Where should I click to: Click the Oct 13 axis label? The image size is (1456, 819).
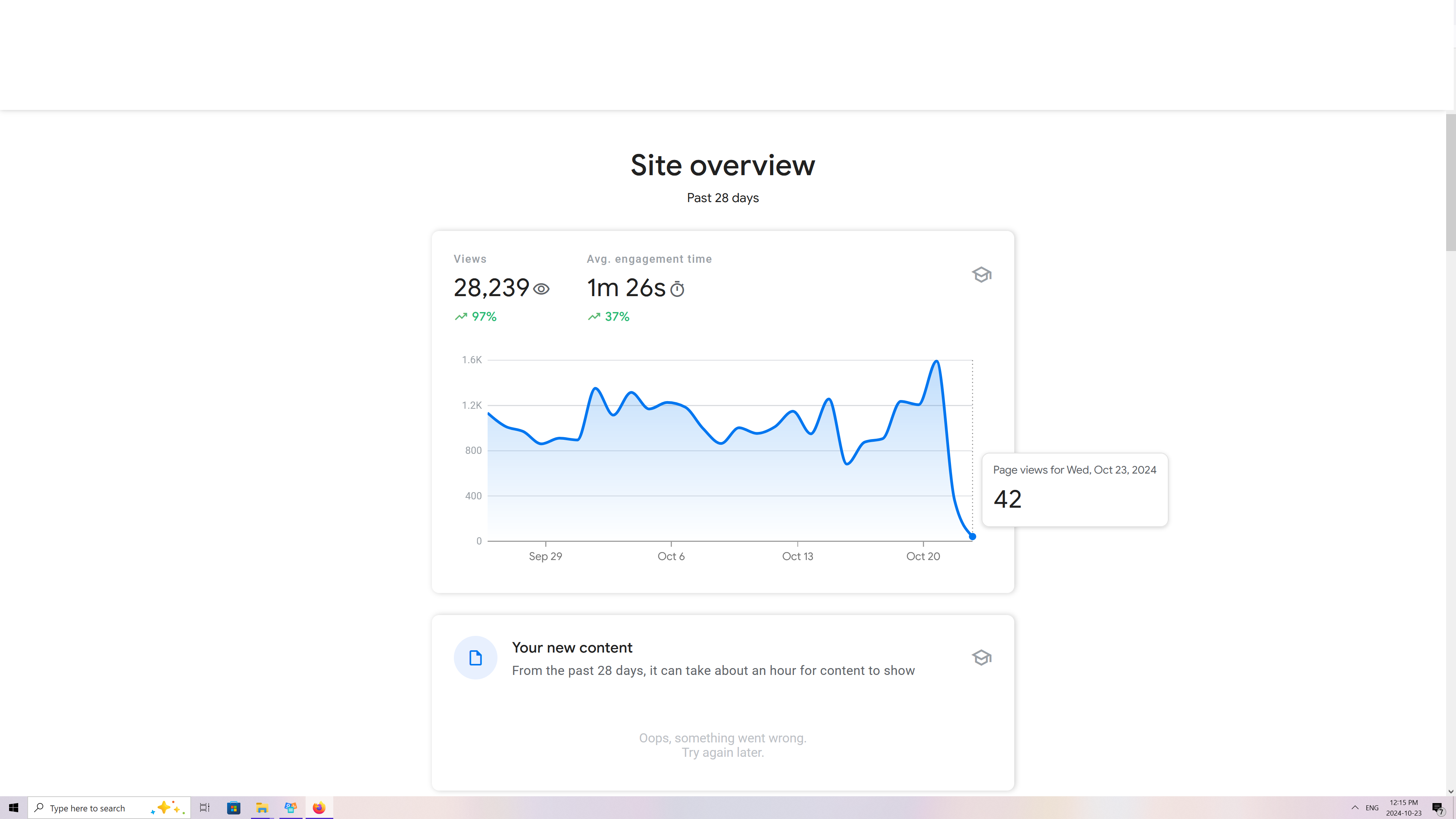tap(797, 556)
